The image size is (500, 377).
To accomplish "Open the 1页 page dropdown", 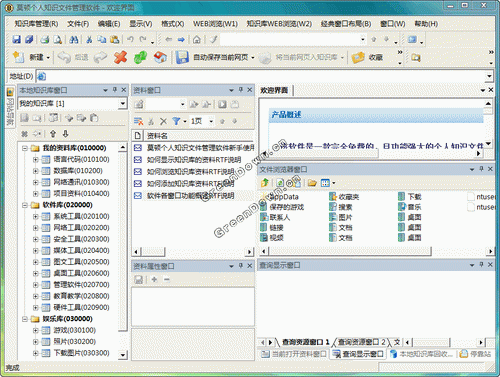I will pyautogui.click(x=211, y=121).
